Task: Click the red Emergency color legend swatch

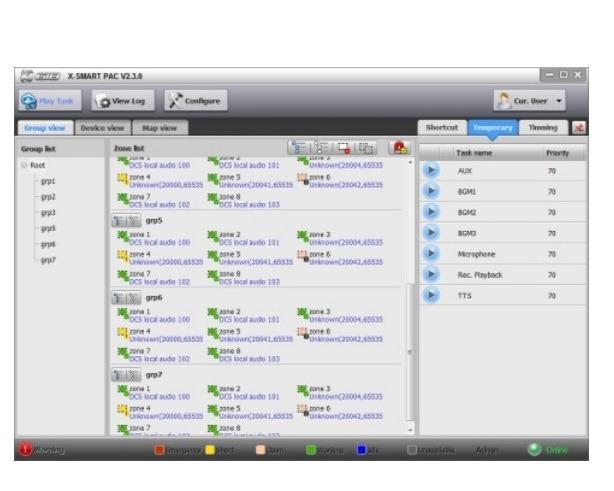Action: pyautogui.click(x=158, y=449)
